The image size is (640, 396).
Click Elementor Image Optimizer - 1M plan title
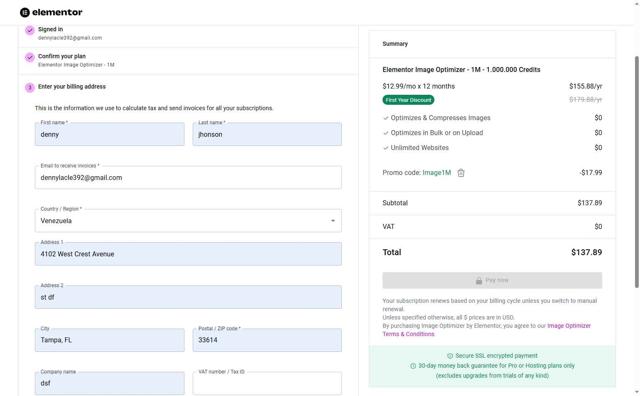pos(461,70)
